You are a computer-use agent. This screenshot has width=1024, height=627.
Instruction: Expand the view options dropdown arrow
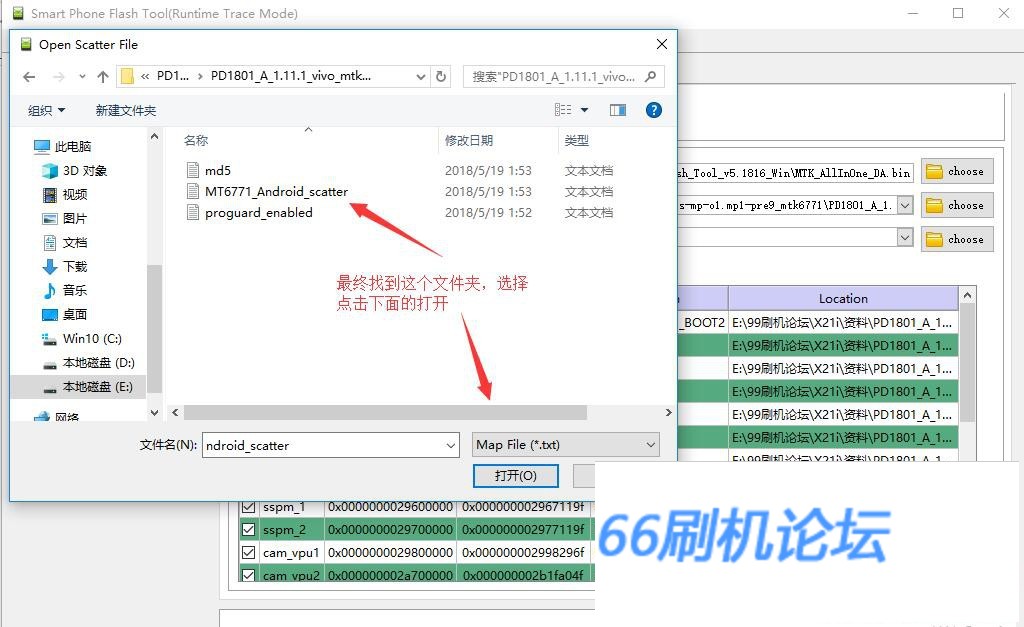coord(584,110)
